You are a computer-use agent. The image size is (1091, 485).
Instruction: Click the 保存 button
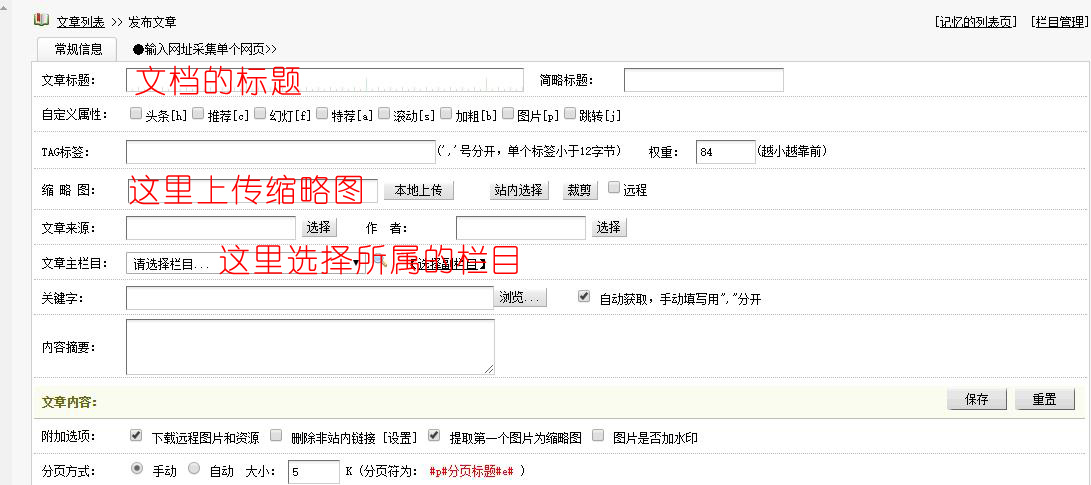977,399
